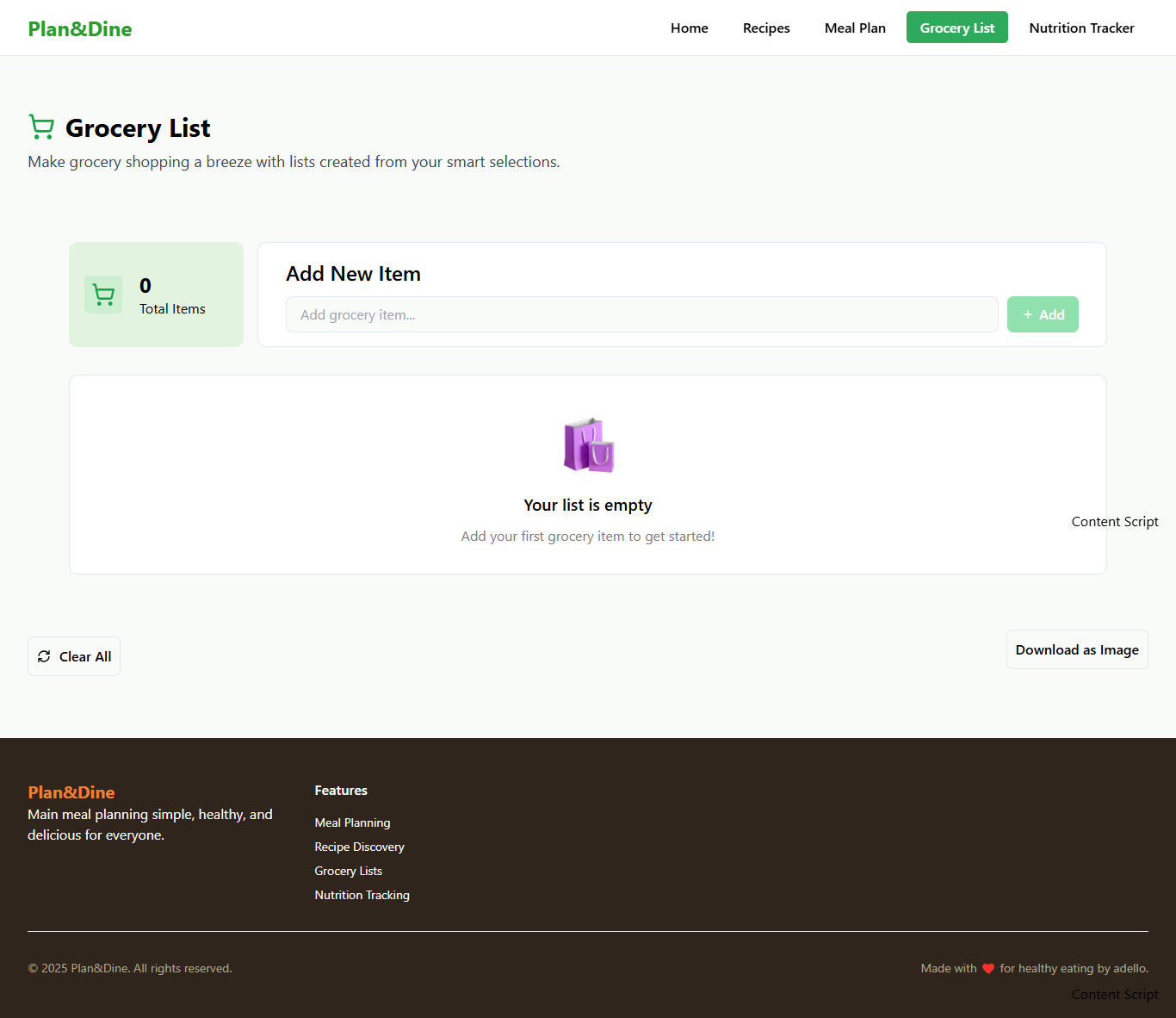Viewport: 1176px width, 1018px height.
Task: Click the cart icon in the Total Items card
Action: (x=103, y=294)
